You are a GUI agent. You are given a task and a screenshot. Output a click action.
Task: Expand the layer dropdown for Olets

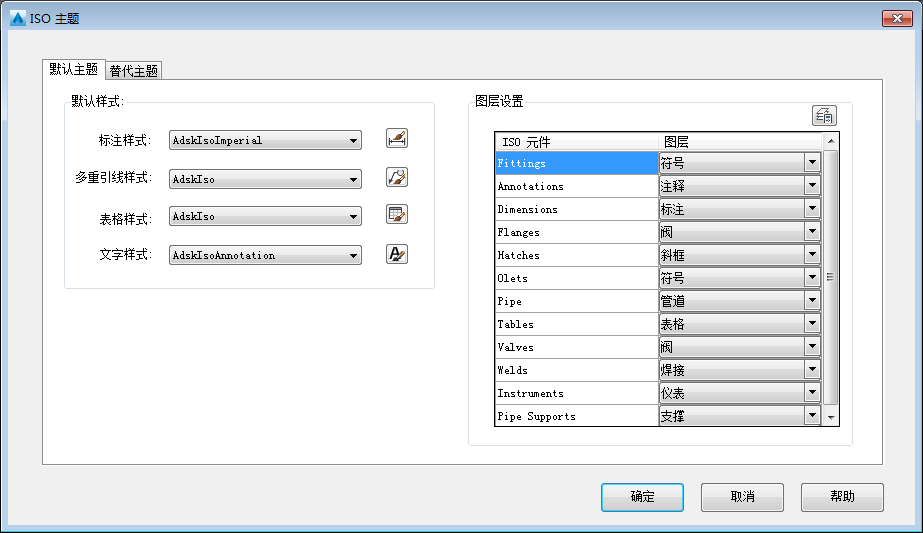tap(812, 277)
